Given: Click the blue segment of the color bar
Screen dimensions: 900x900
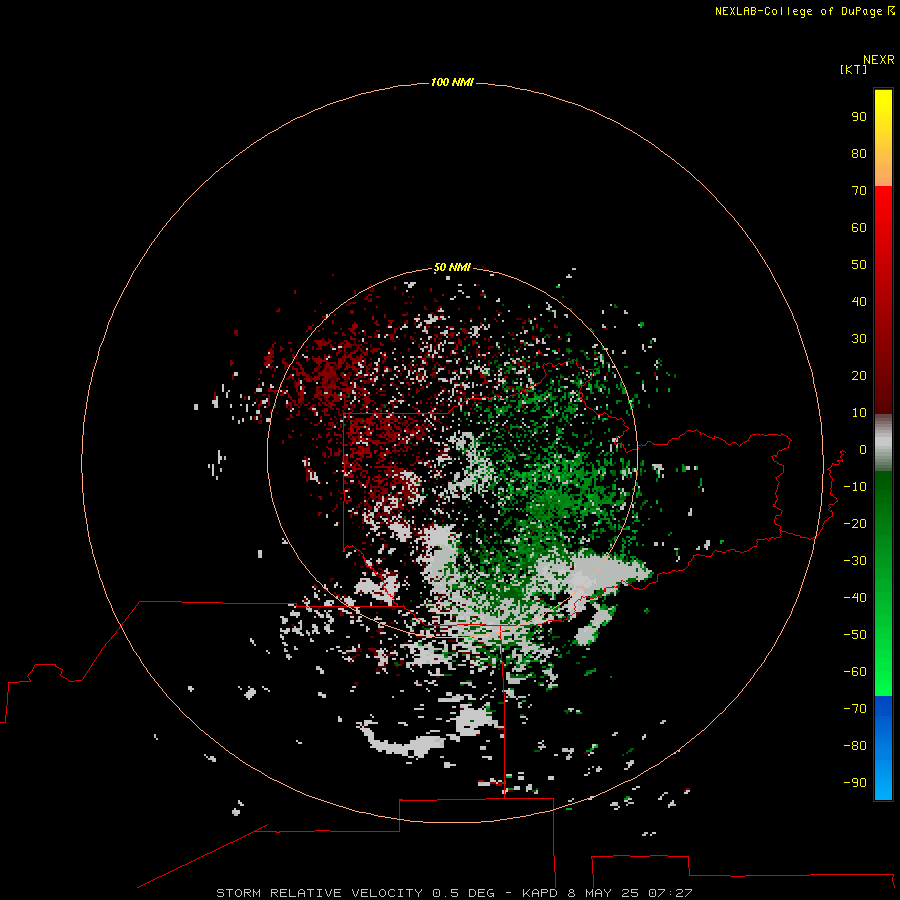Looking at the screenshot, I should tap(883, 748).
